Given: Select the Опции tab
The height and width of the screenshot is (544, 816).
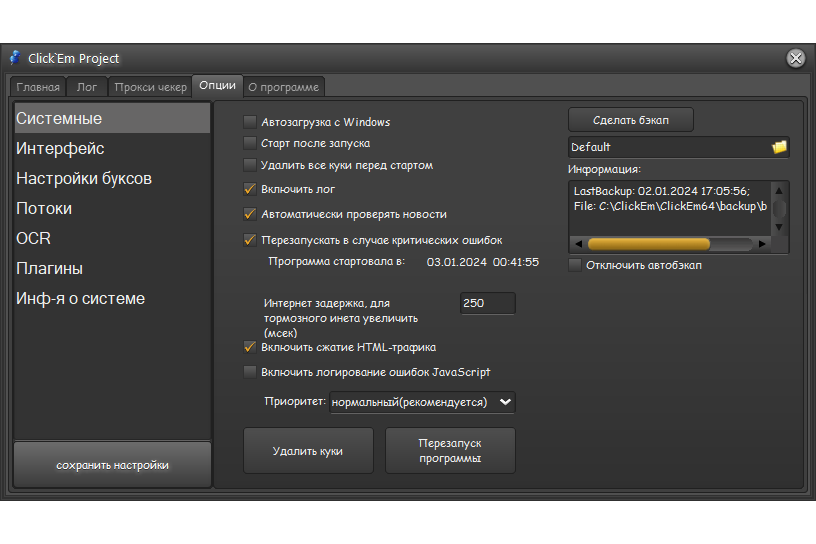Looking at the screenshot, I should [x=218, y=85].
